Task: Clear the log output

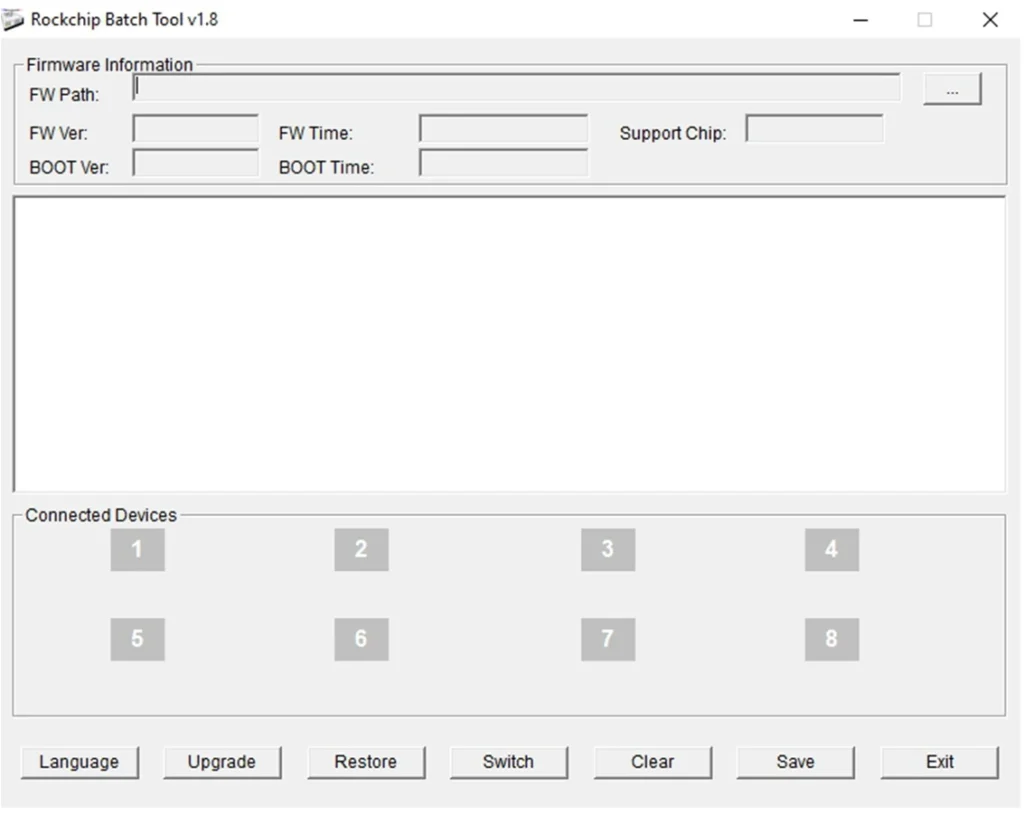Action: click(652, 763)
